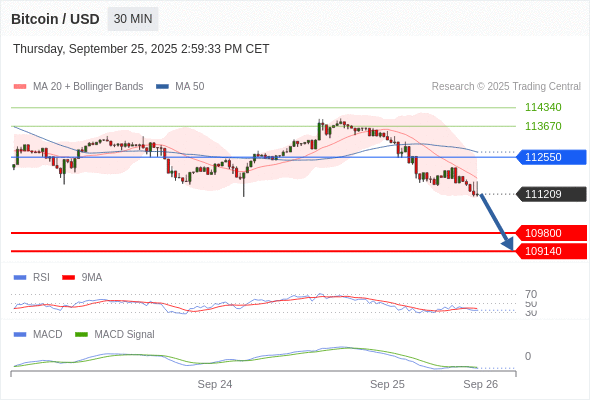
Task: Click the blue downward forecast arrow
Action: click(x=497, y=222)
